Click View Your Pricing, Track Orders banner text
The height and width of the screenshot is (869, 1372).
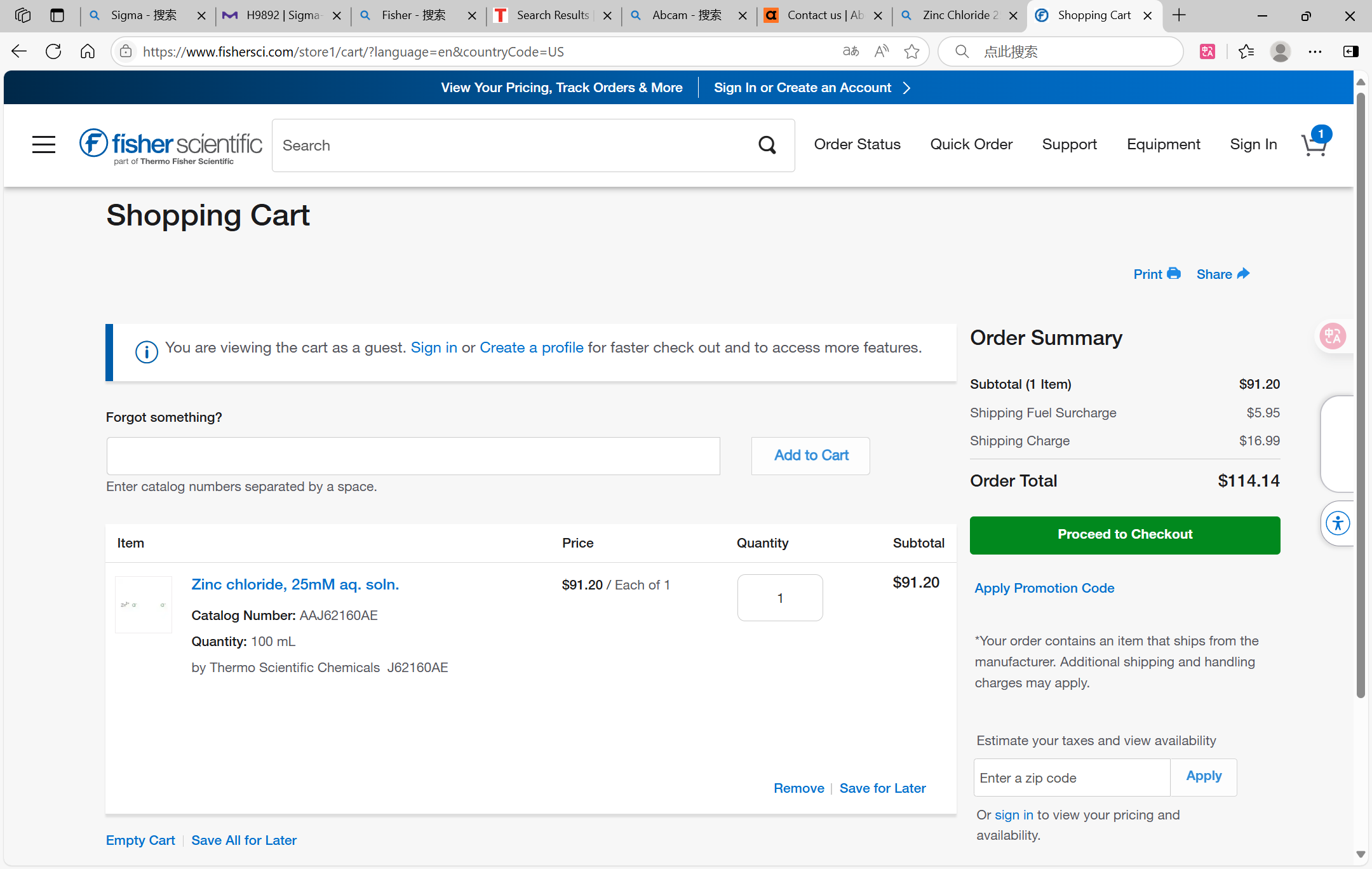562,88
